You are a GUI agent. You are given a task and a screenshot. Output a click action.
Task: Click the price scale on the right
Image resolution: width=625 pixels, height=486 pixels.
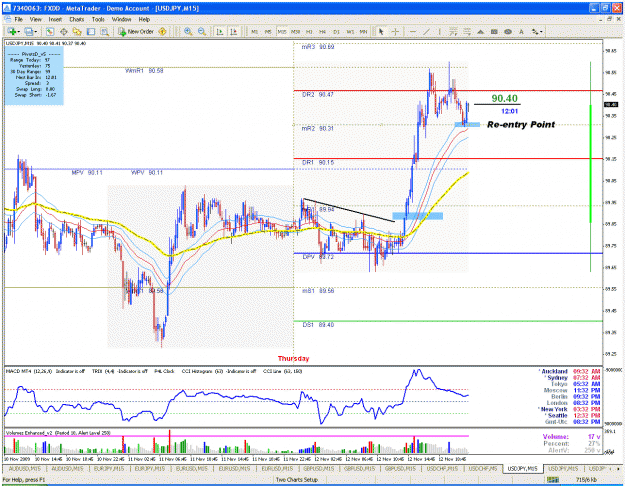tap(613, 203)
